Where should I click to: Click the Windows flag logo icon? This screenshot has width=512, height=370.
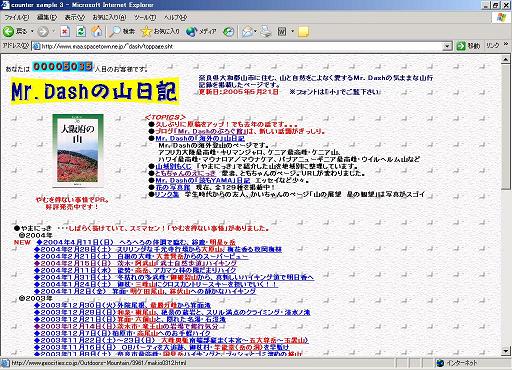click(x=501, y=18)
